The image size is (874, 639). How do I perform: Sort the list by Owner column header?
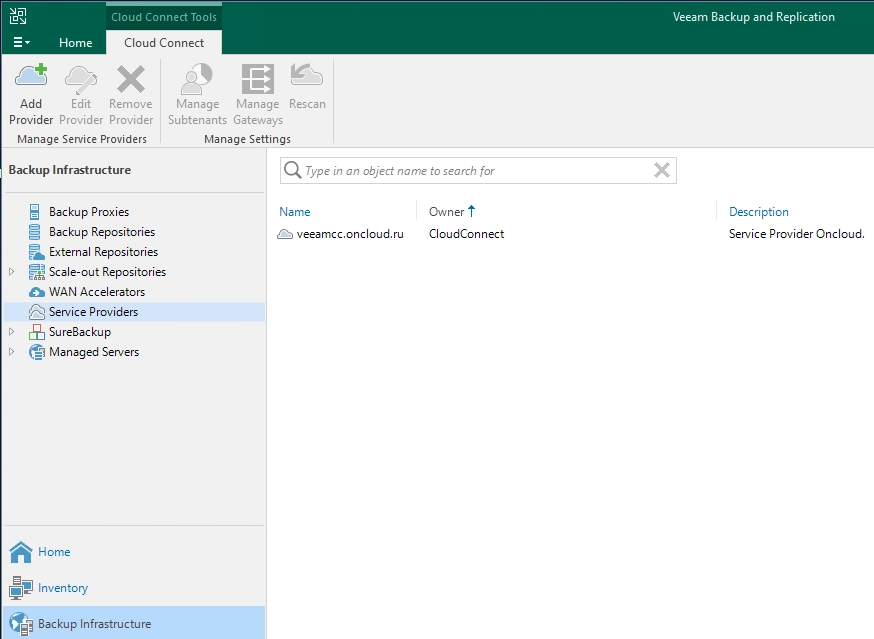(x=447, y=212)
